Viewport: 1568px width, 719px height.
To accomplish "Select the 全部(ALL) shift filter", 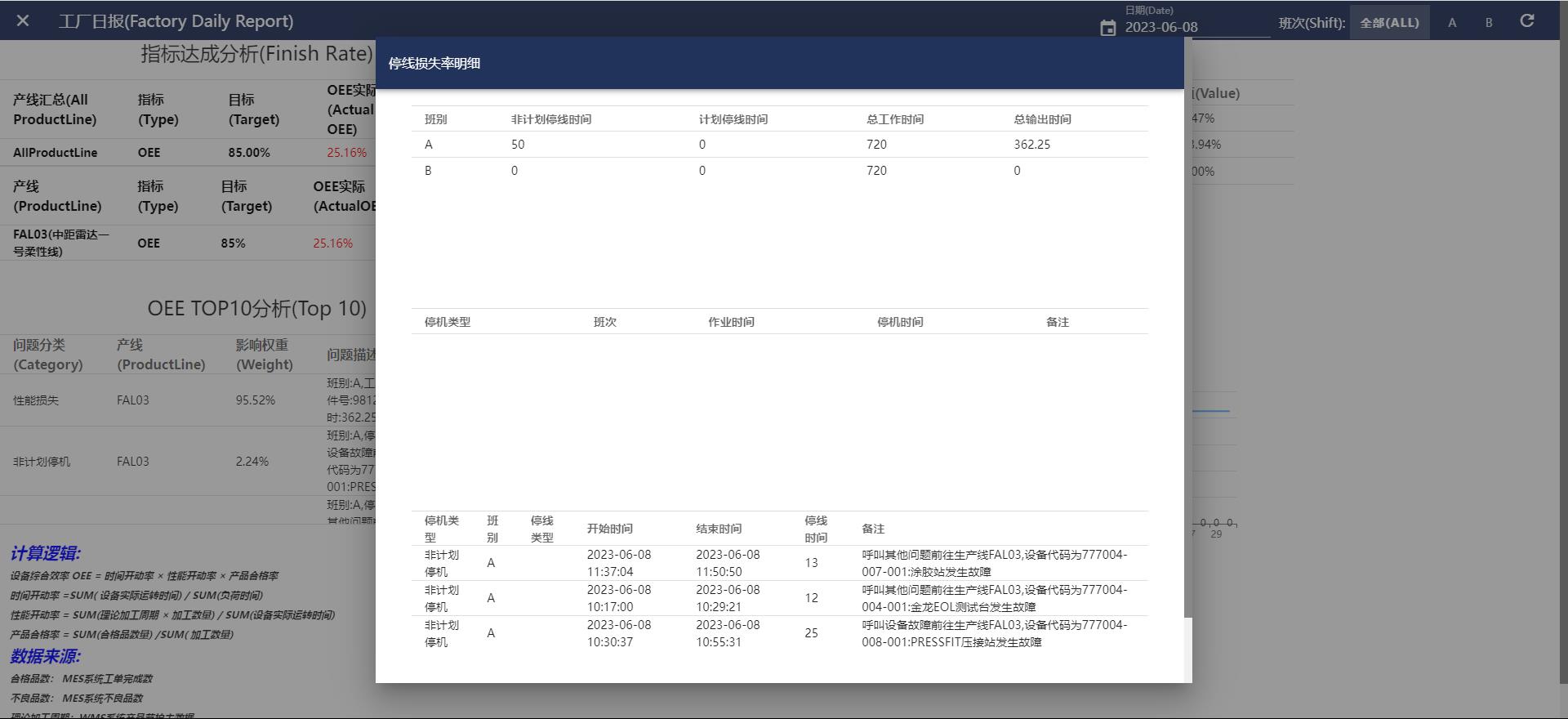I will click(1389, 23).
